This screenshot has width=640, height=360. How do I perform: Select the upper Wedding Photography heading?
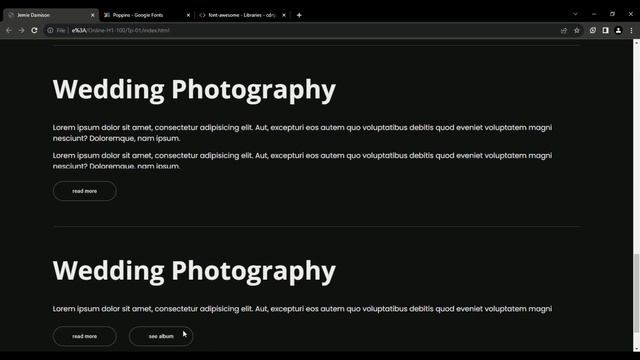pos(194,90)
